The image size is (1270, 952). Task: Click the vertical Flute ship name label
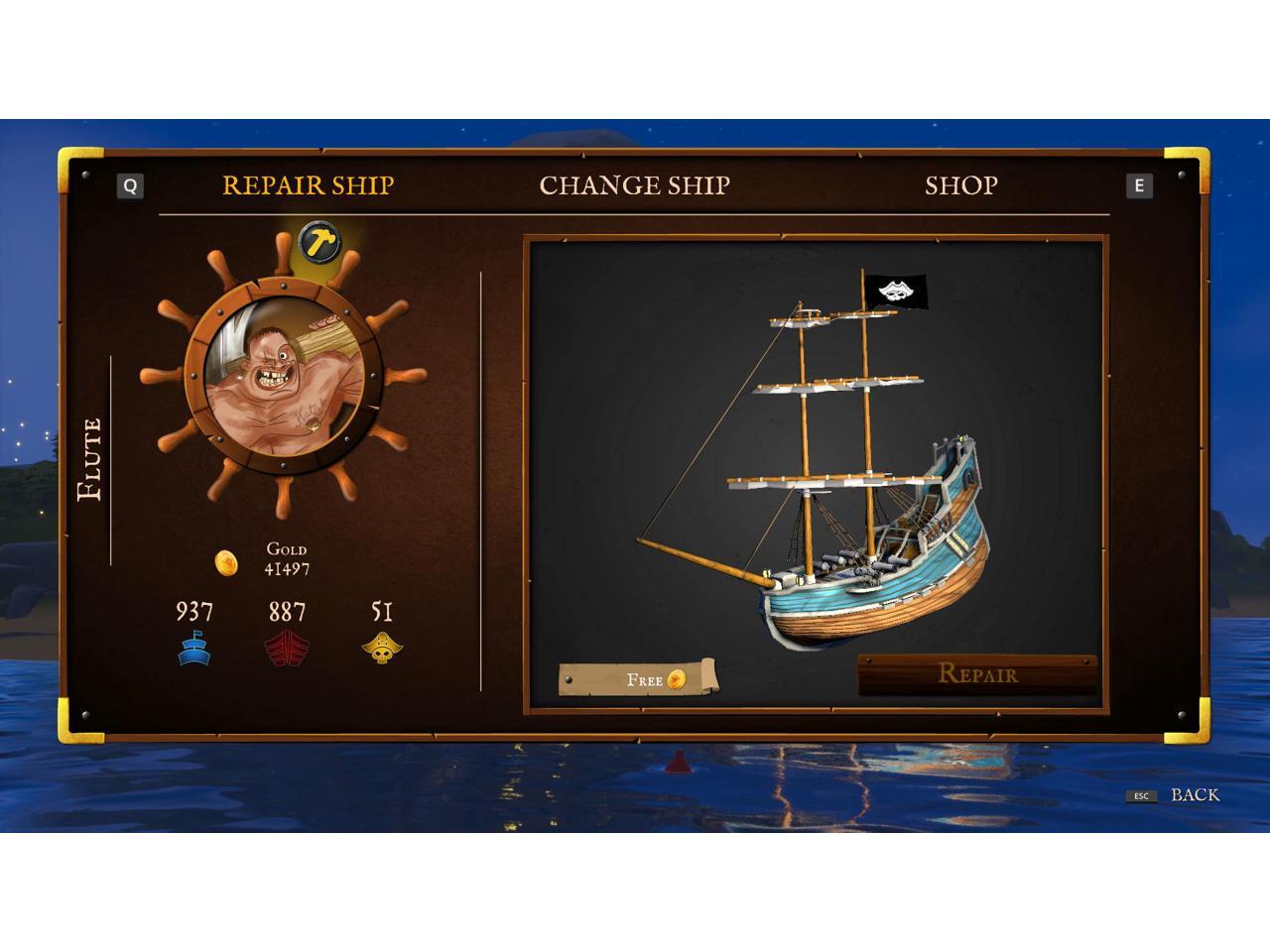(x=90, y=459)
